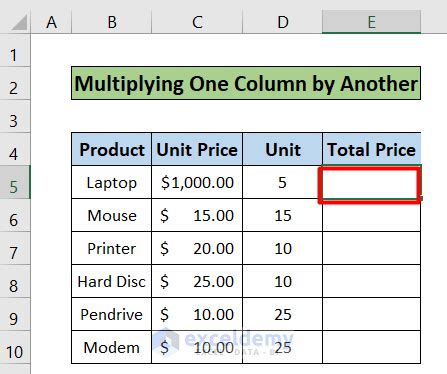Select column E header
The width and height of the screenshot is (447, 374).
(371, 23)
